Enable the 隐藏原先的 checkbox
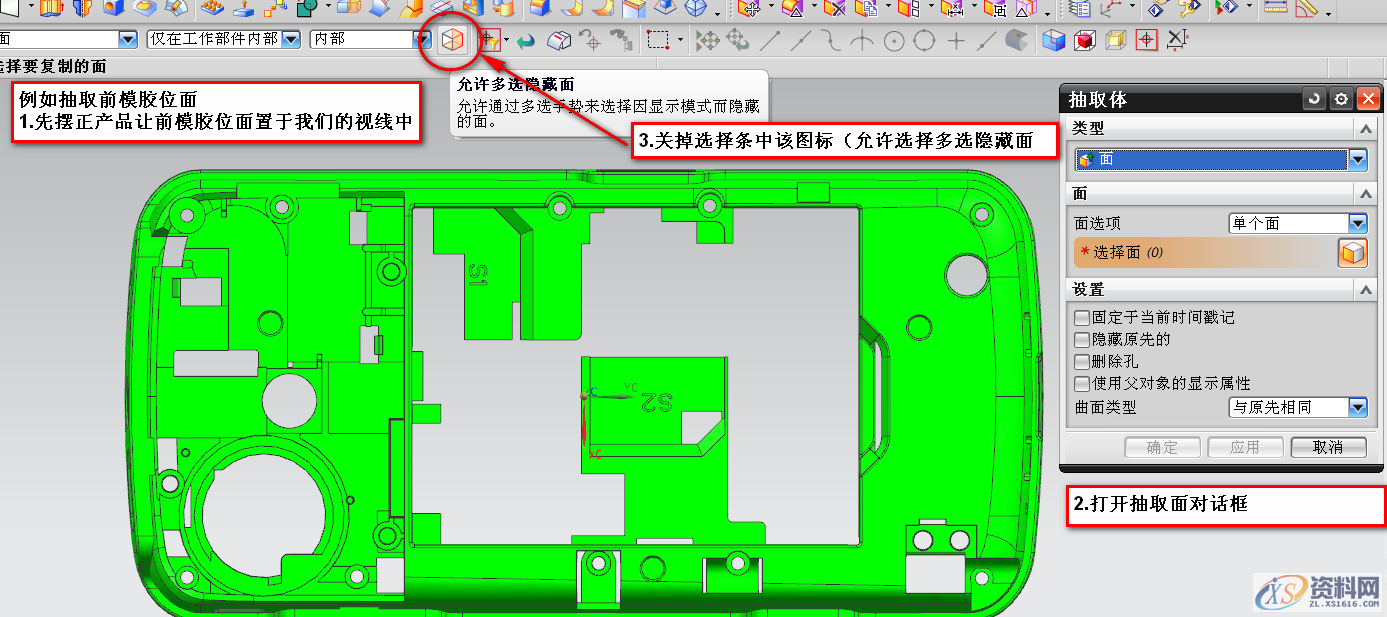Image resolution: width=1387 pixels, height=617 pixels. [x=1080, y=339]
